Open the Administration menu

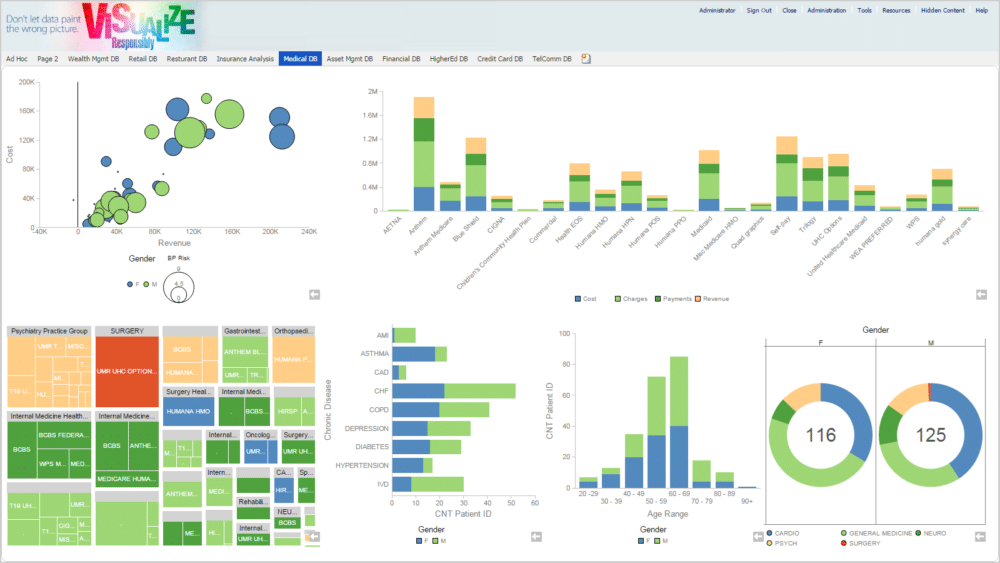(x=826, y=10)
